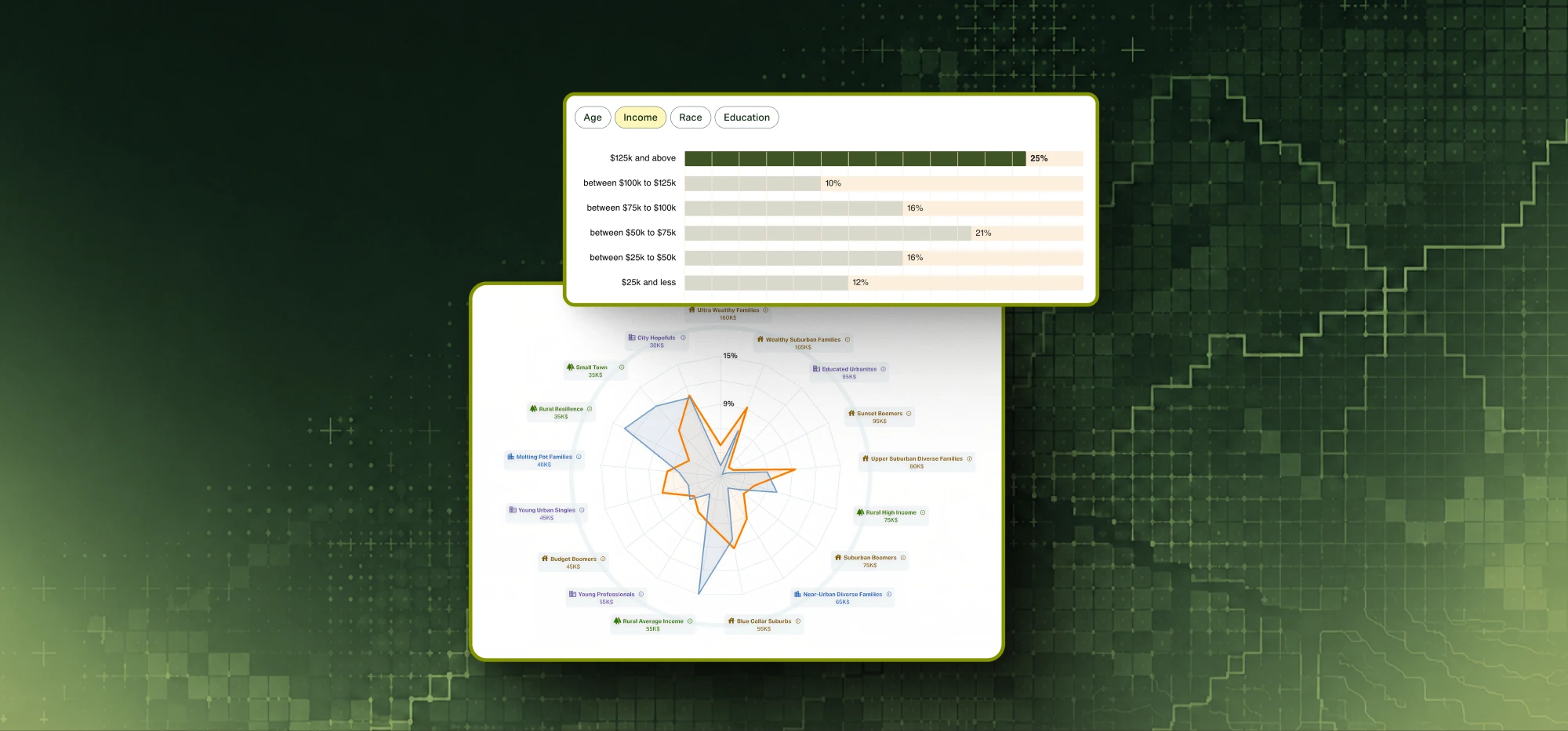Click the between $75k to $100k label

631,208
